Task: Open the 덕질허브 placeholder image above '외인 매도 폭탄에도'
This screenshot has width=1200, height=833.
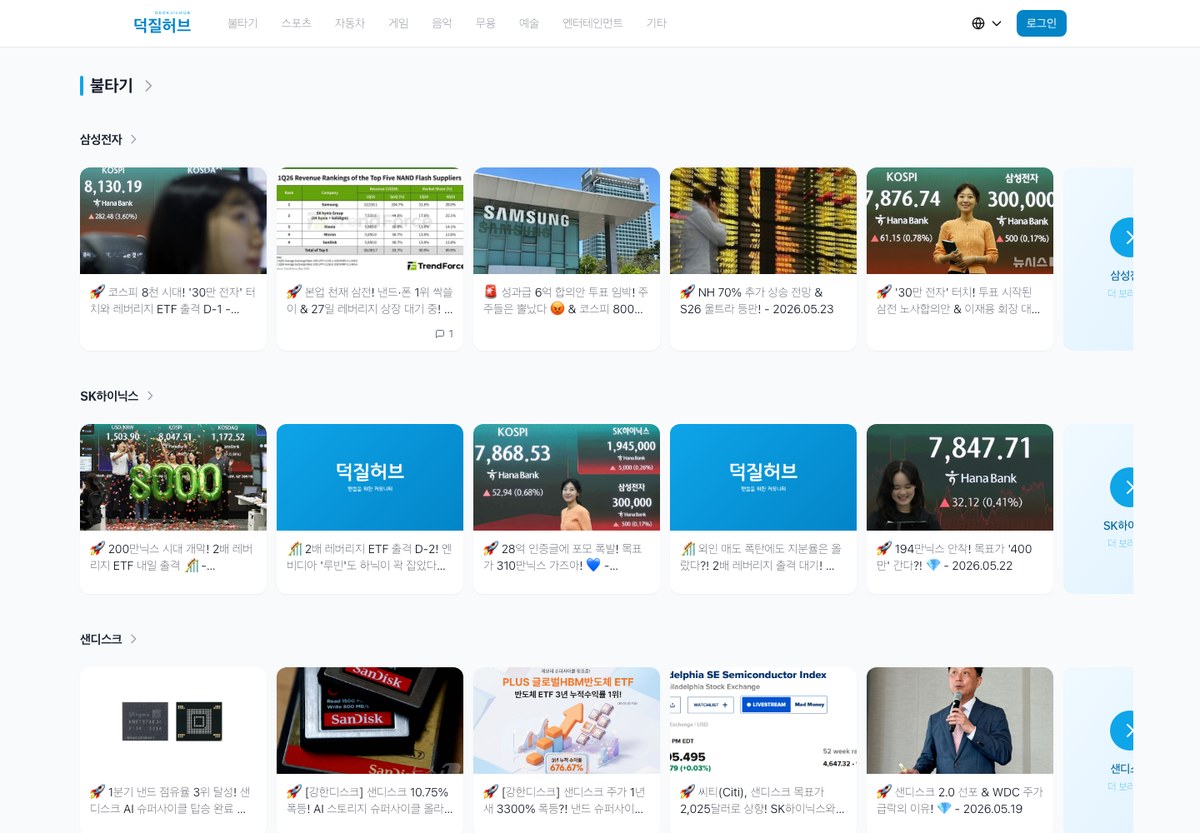Action: click(763, 477)
